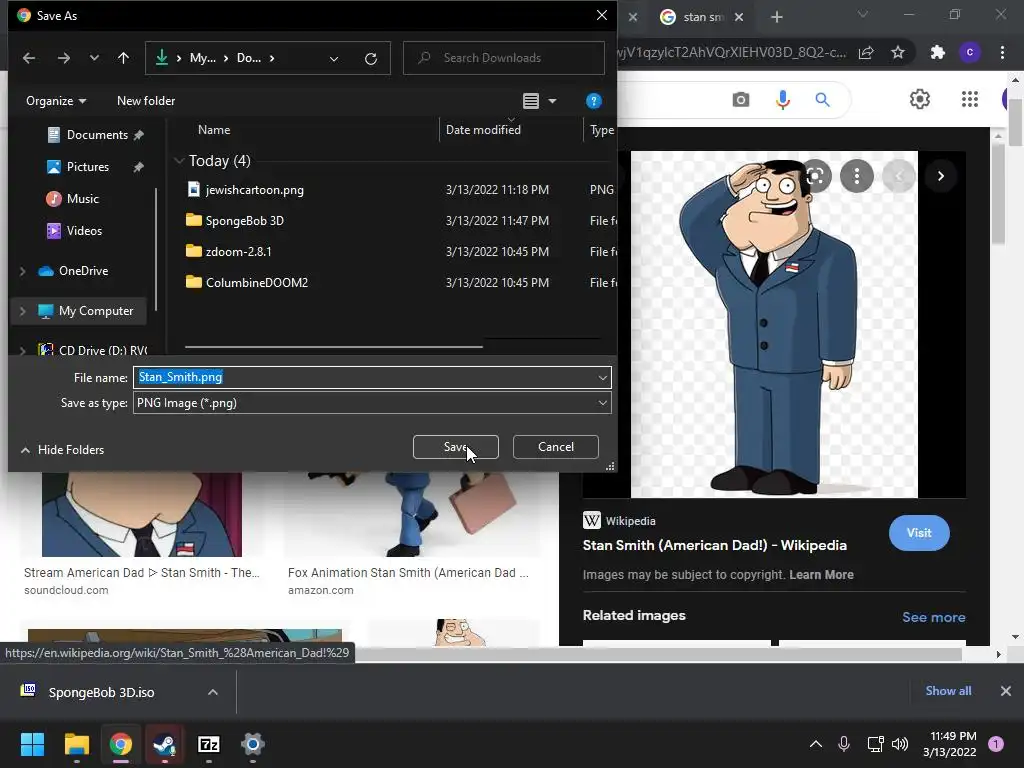
Task: Open Steam from the taskbar
Action: tap(165, 744)
